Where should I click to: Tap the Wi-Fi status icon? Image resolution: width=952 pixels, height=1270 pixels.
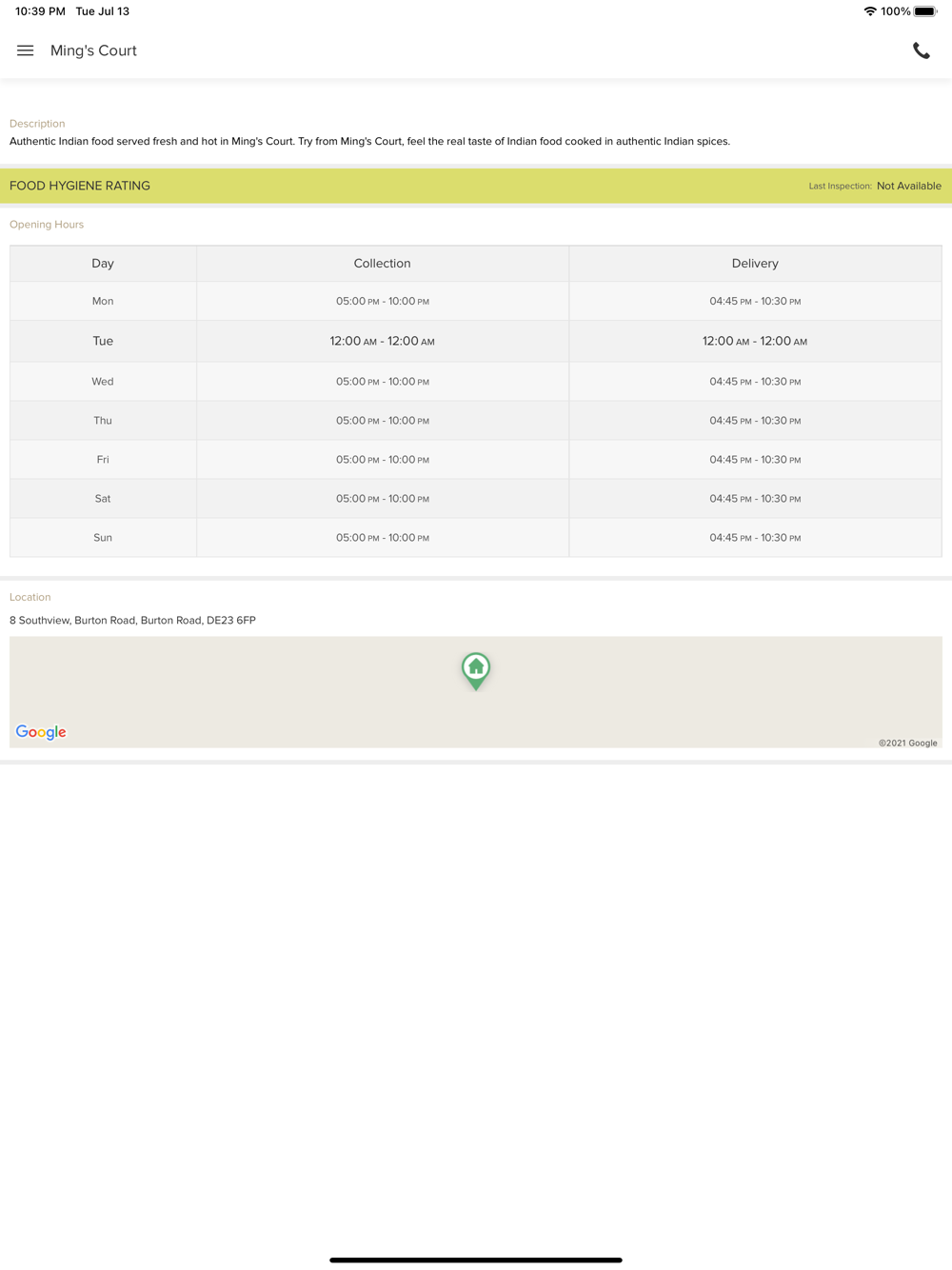[x=869, y=11]
